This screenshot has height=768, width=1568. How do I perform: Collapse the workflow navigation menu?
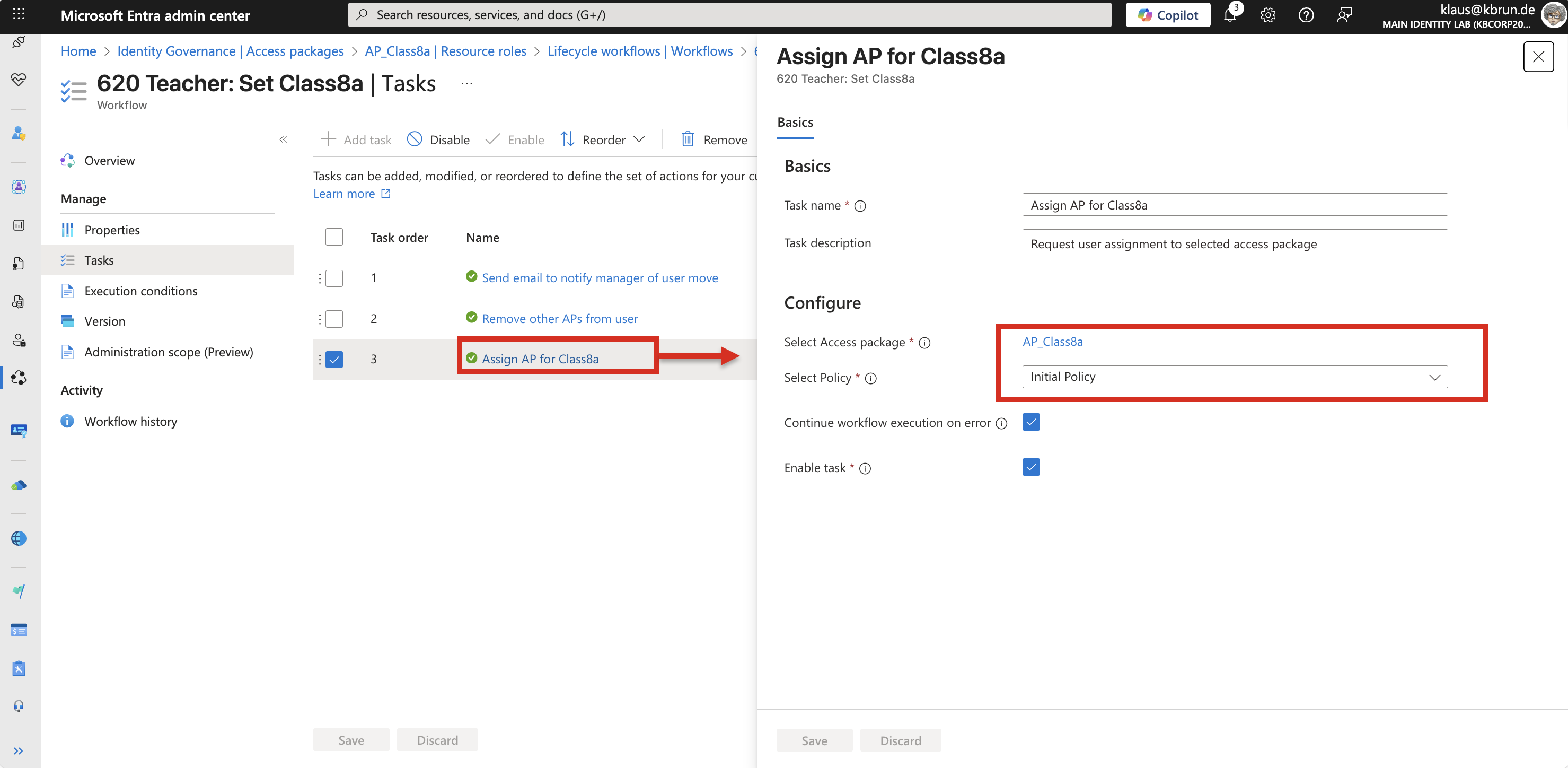tap(283, 139)
